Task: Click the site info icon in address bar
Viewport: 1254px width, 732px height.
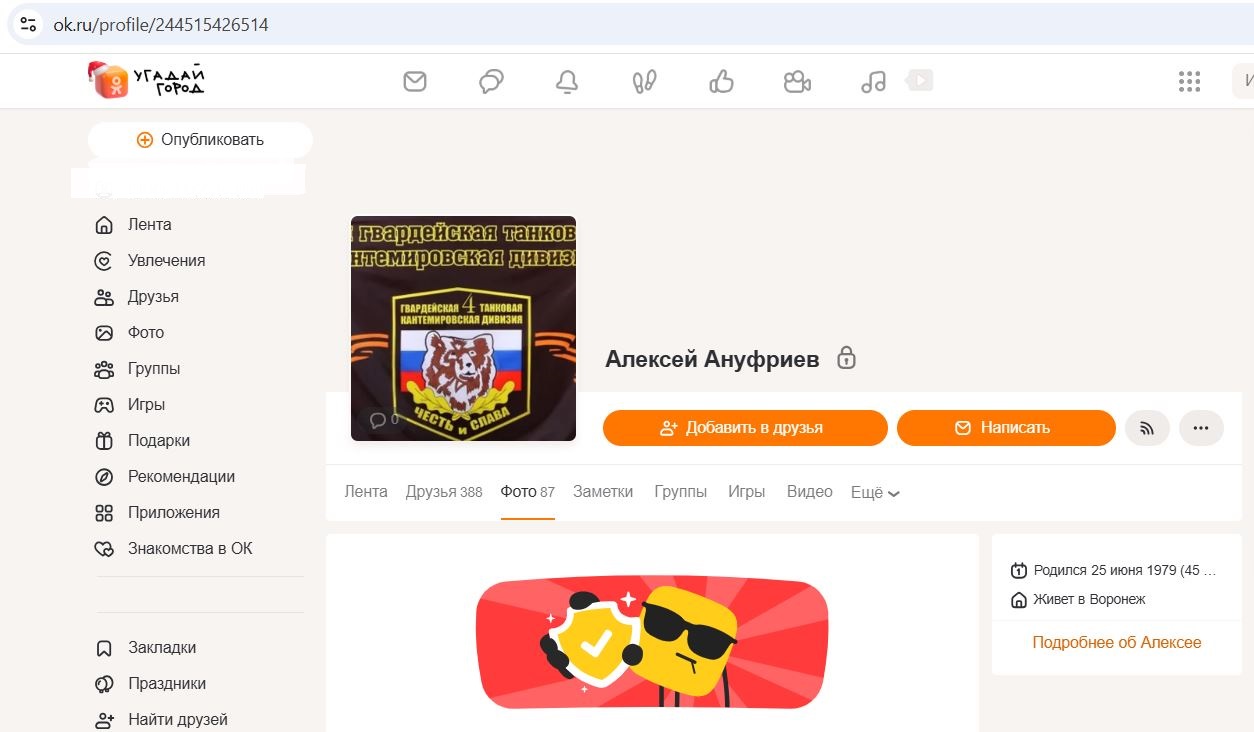Action: (x=28, y=24)
